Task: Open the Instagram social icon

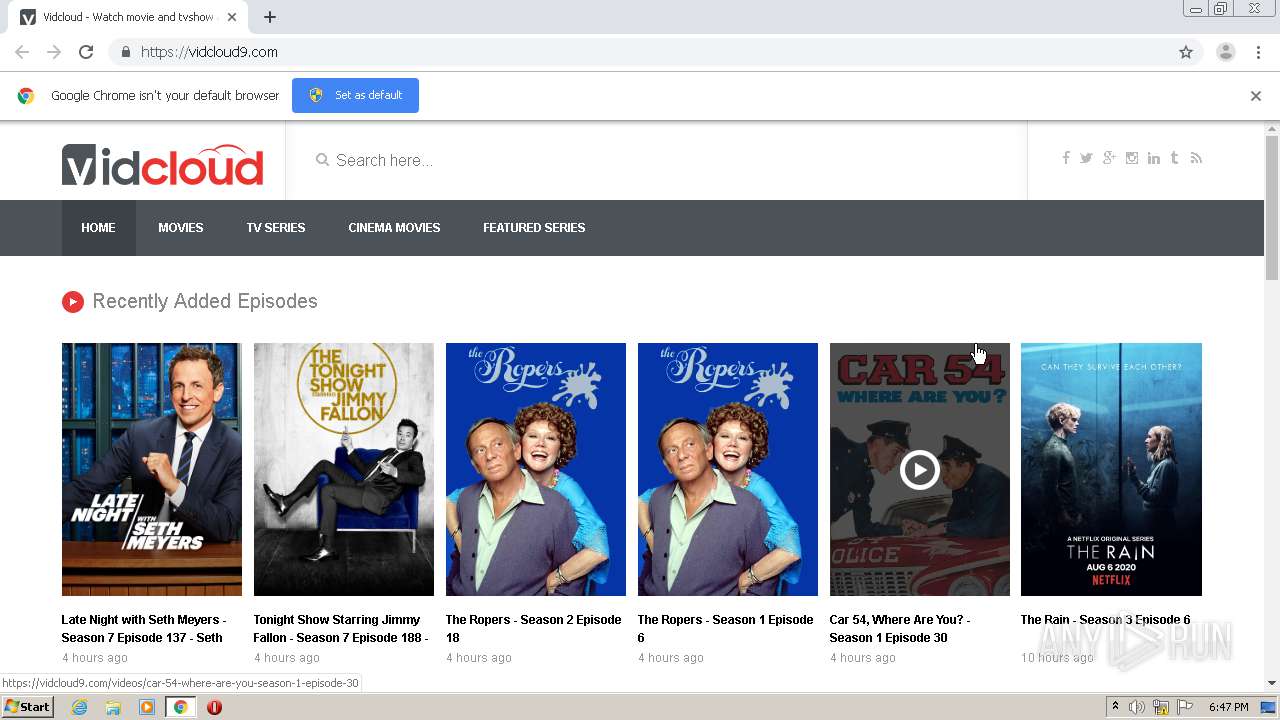Action: coord(1132,158)
